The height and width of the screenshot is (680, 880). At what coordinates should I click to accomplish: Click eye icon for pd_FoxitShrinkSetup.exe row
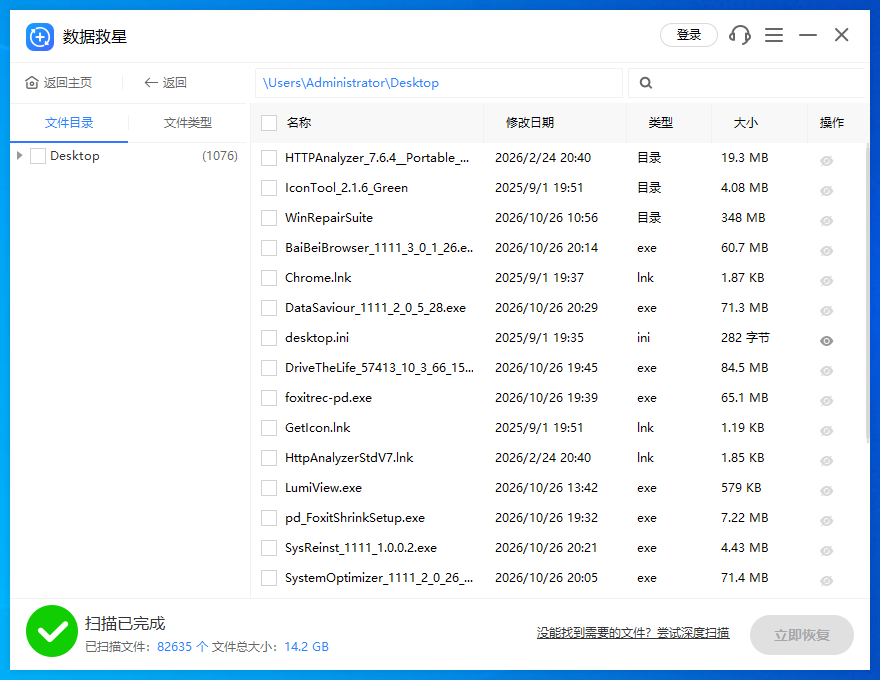tap(826, 521)
